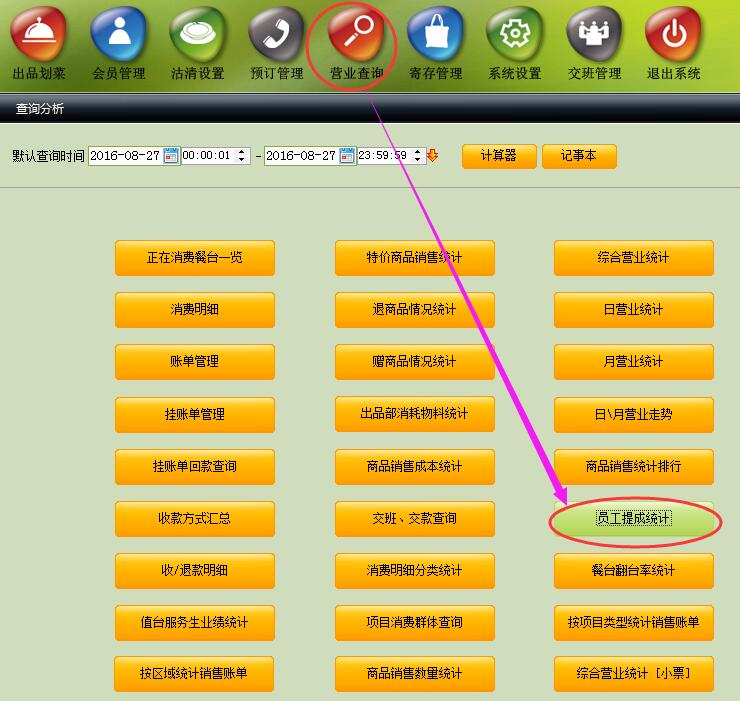Open 账单管理
The image size is (740, 701).
pyautogui.click(x=194, y=362)
